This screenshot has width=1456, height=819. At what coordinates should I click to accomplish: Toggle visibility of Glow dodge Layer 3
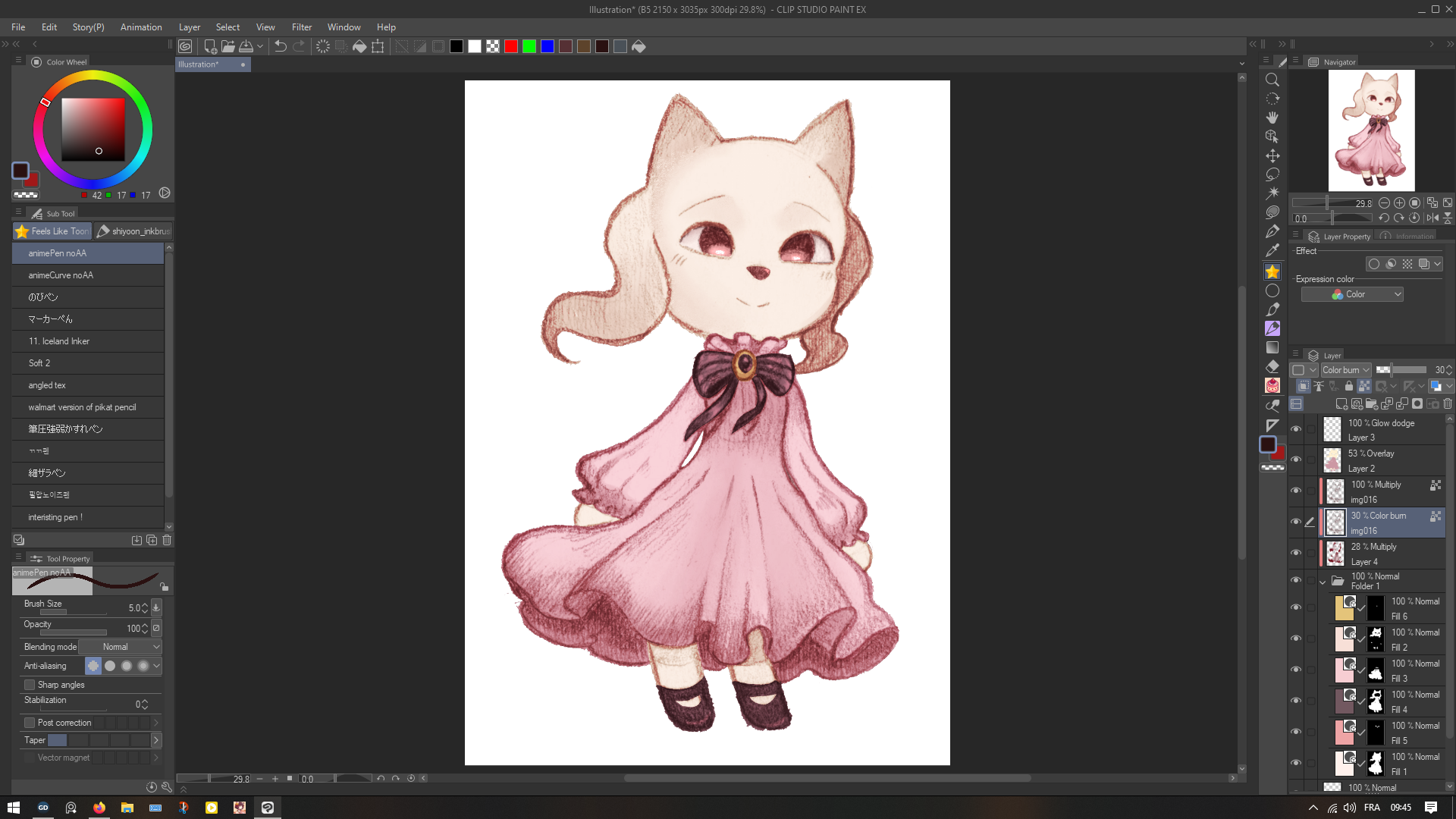coord(1296,429)
